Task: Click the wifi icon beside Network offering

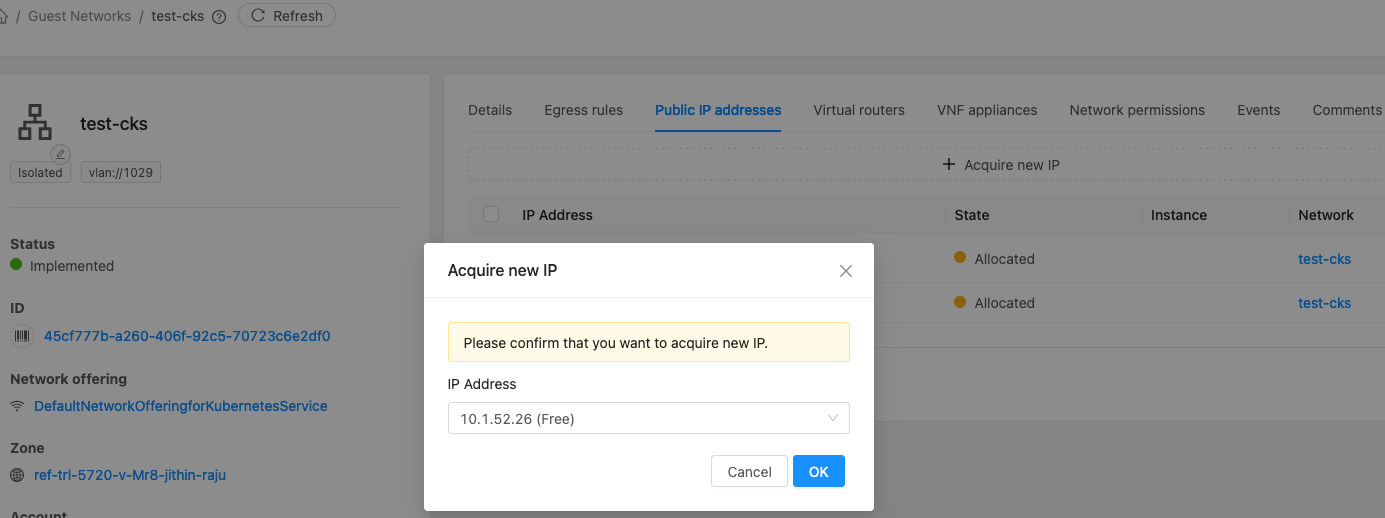Action: 17,406
